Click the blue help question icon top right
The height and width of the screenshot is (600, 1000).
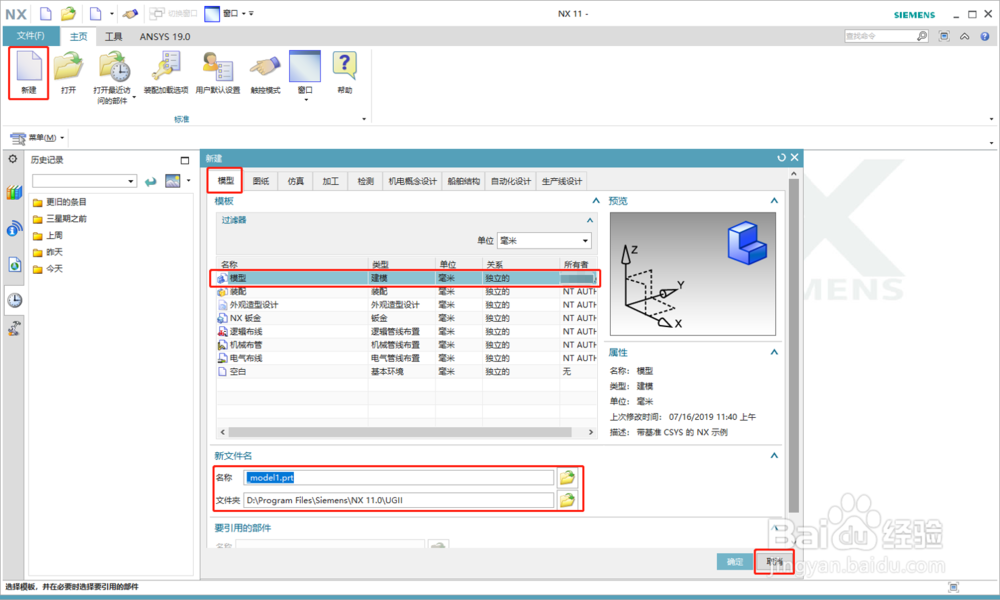985,36
